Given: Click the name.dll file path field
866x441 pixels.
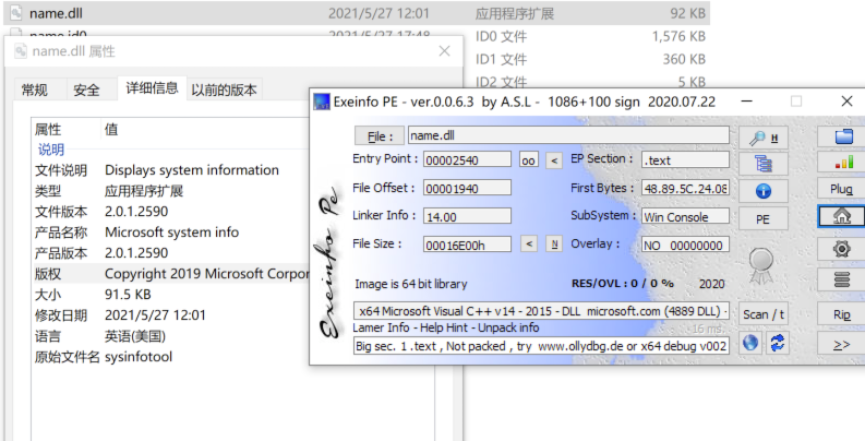Looking at the screenshot, I should tap(567, 136).
